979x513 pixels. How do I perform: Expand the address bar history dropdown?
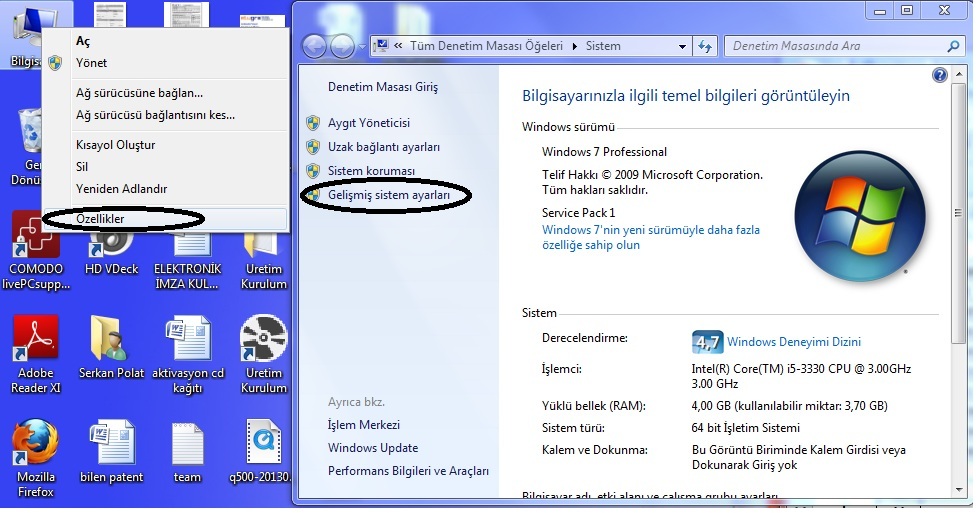tap(682, 46)
